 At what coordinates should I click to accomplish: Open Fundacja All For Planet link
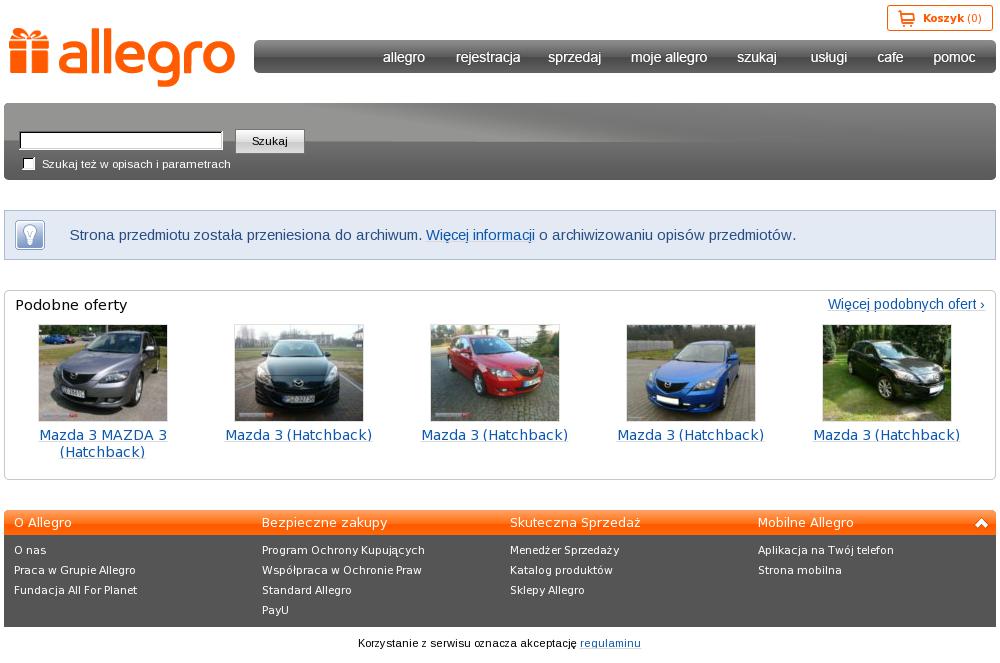(75, 590)
